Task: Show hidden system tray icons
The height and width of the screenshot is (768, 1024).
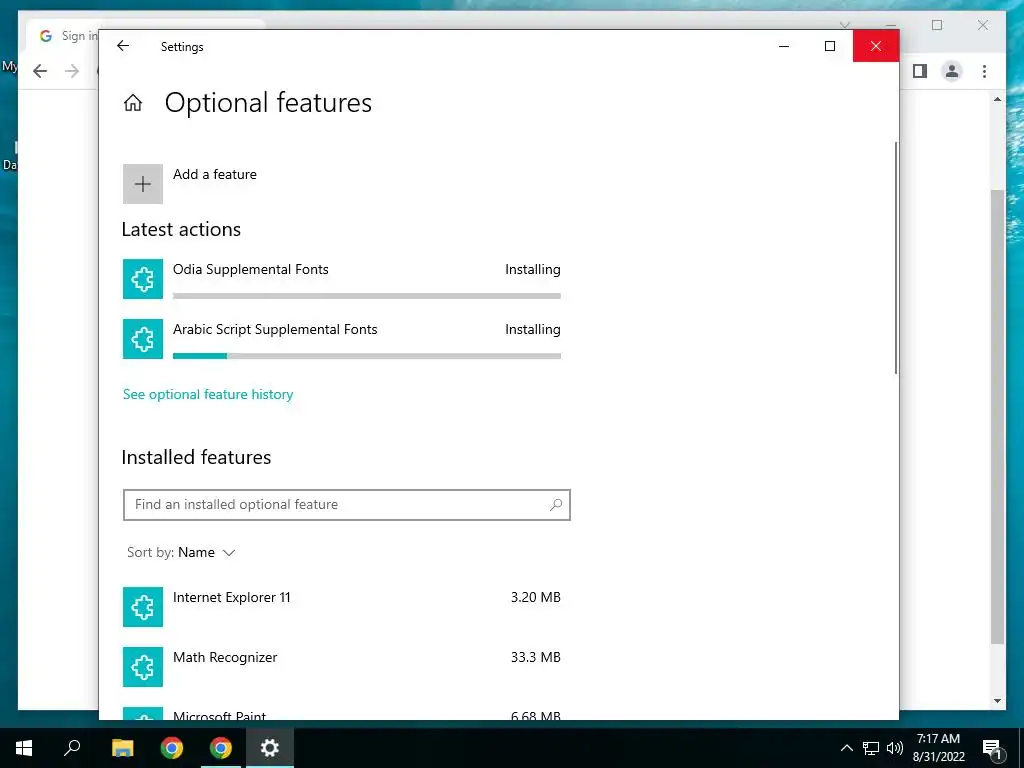Action: [x=846, y=748]
